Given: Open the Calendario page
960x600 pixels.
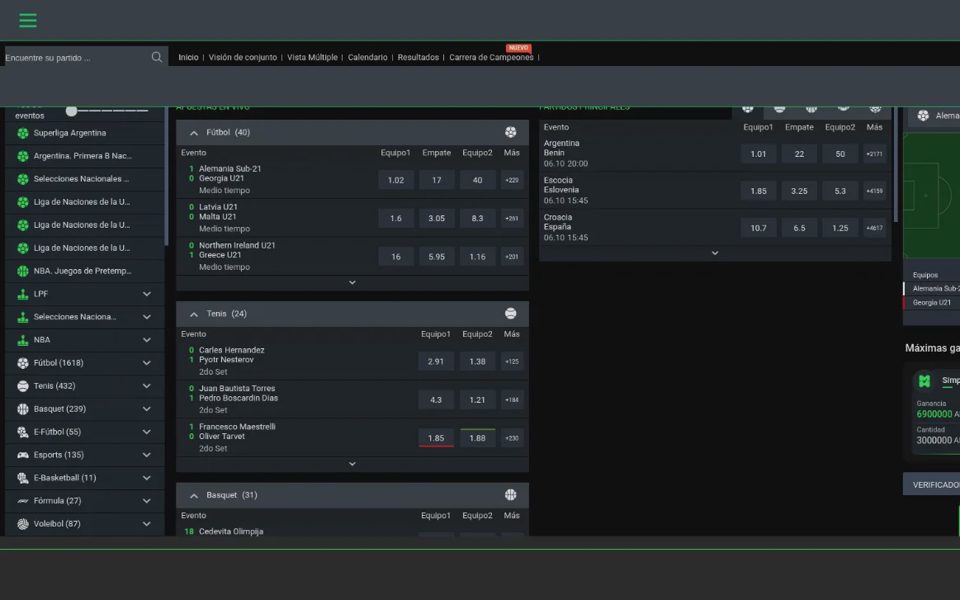Looking at the screenshot, I should pos(367,57).
